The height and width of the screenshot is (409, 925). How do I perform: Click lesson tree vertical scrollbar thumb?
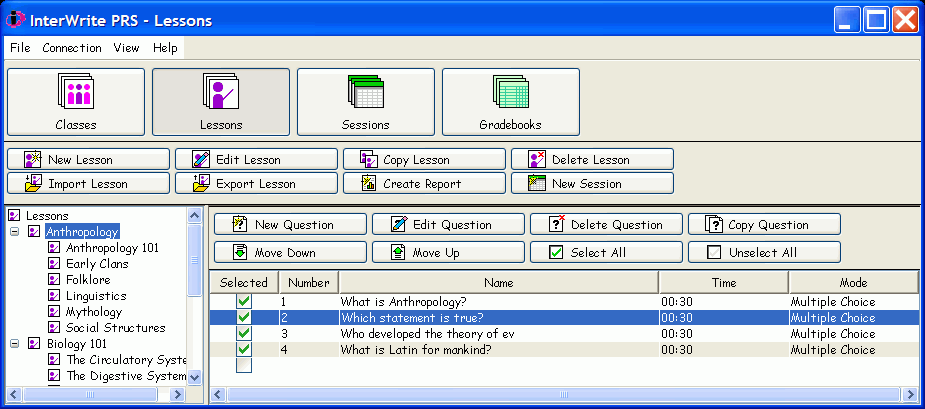point(195,260)
